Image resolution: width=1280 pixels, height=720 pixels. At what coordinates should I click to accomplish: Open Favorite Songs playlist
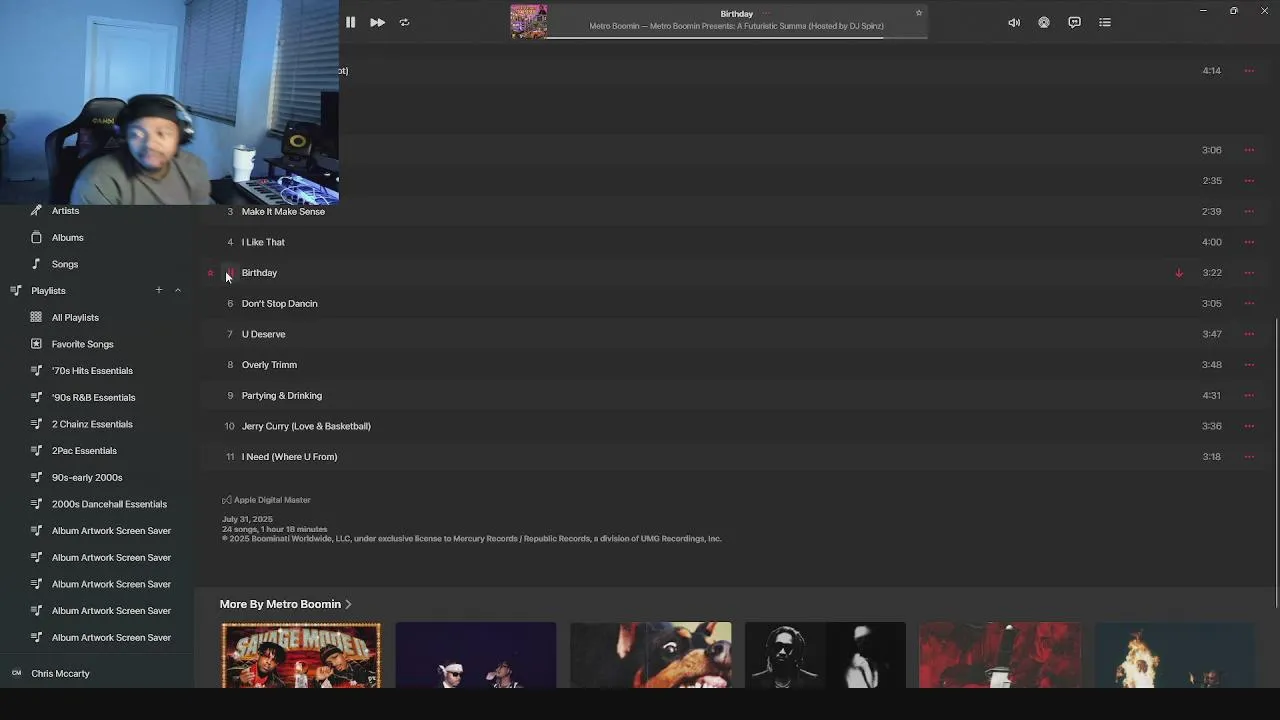pos(82,344)
